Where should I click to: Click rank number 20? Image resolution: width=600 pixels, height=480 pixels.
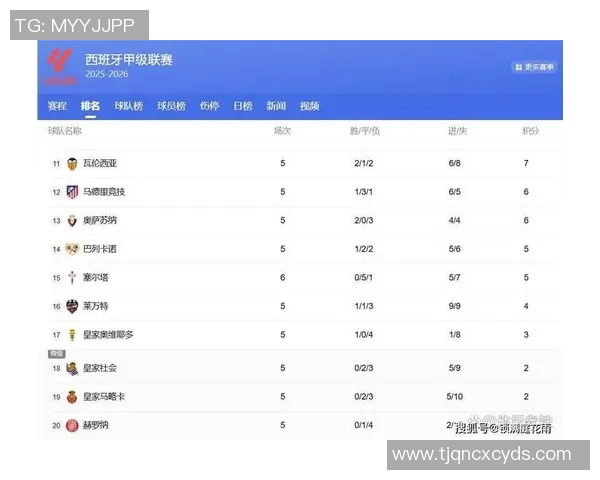(x=56, y=426)
